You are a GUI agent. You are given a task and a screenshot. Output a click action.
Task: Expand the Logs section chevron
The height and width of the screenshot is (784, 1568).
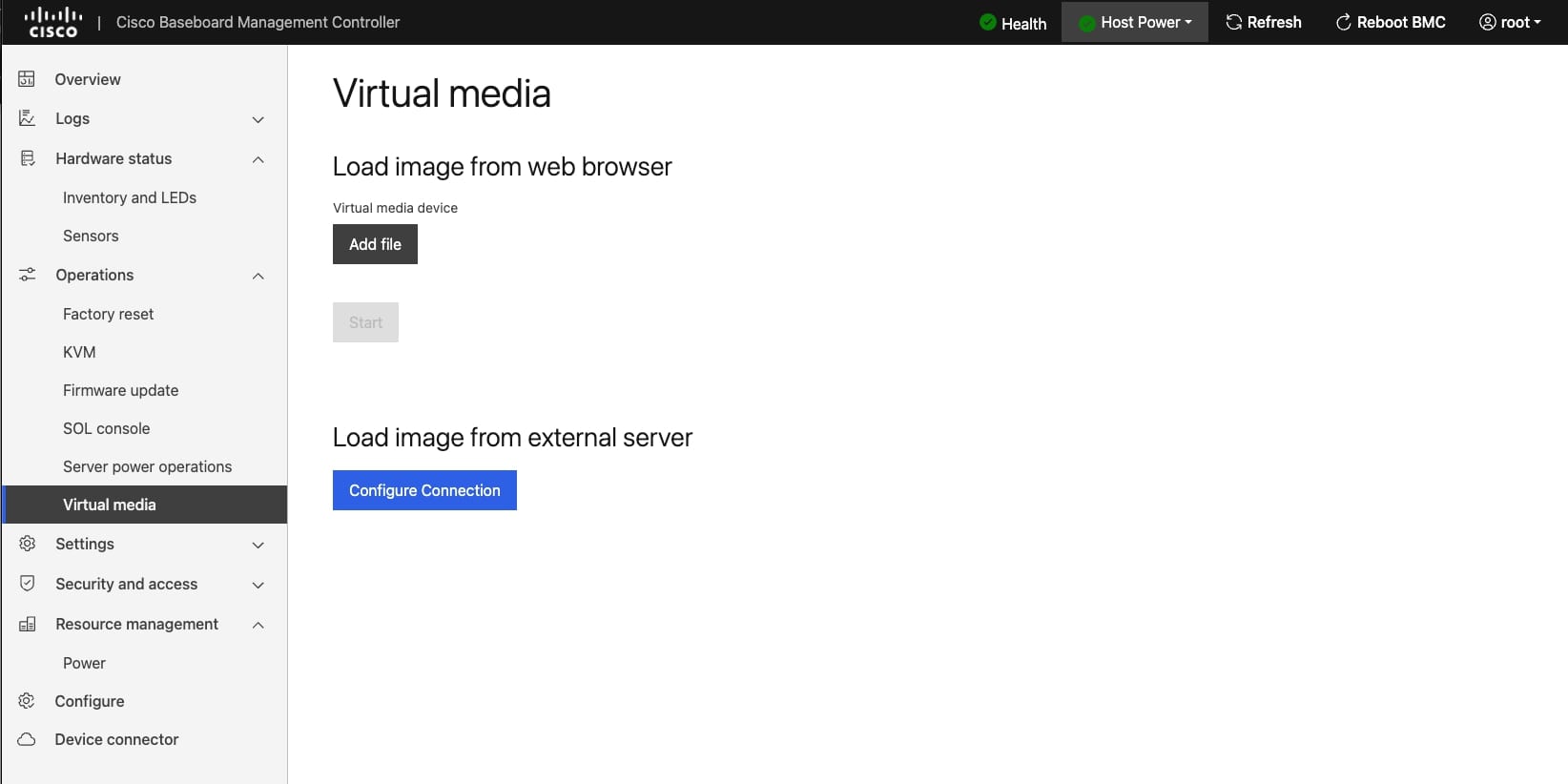pyautogui.click(x=258, y=119)
